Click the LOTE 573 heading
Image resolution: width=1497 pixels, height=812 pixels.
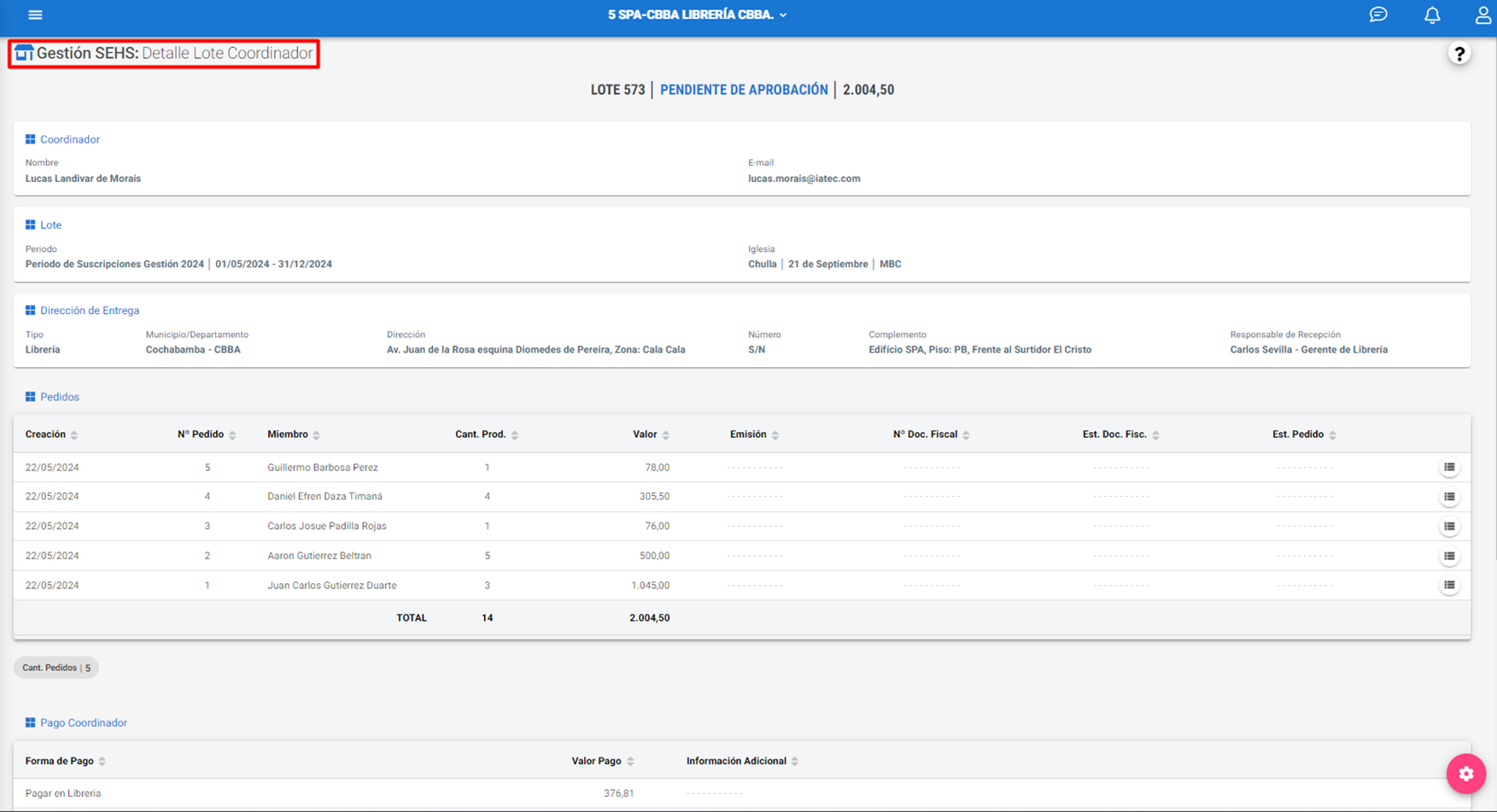point(617,90)
